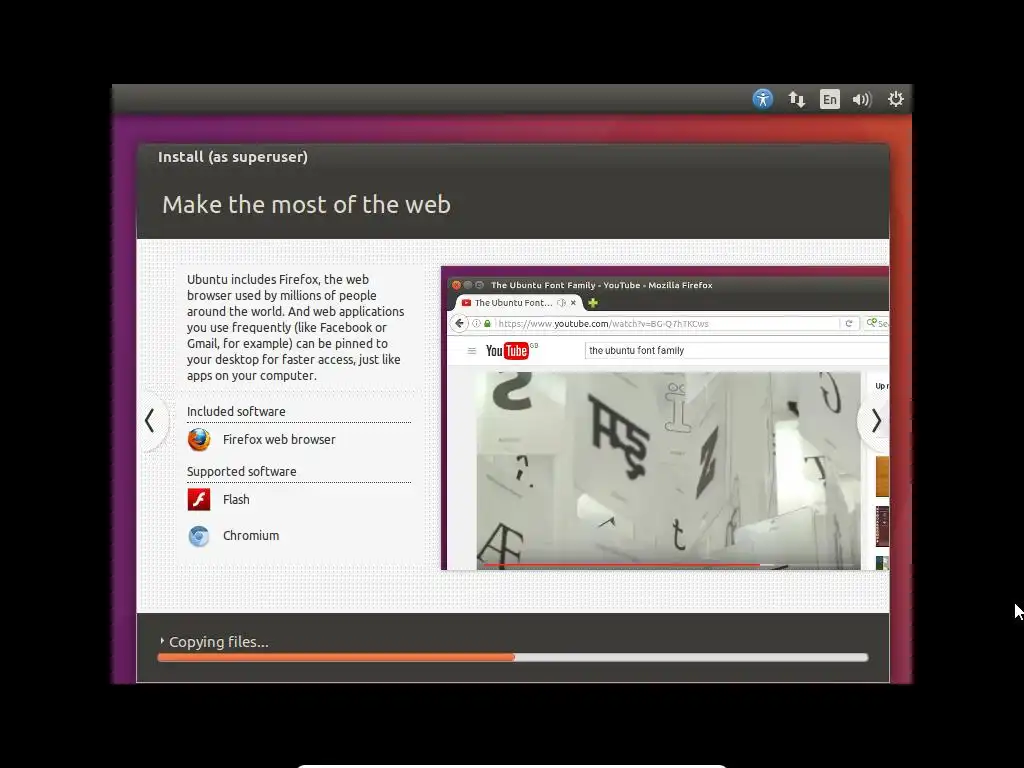Click the Make the most of the web heading
1024x768 pixels.
tap(306, 204)
